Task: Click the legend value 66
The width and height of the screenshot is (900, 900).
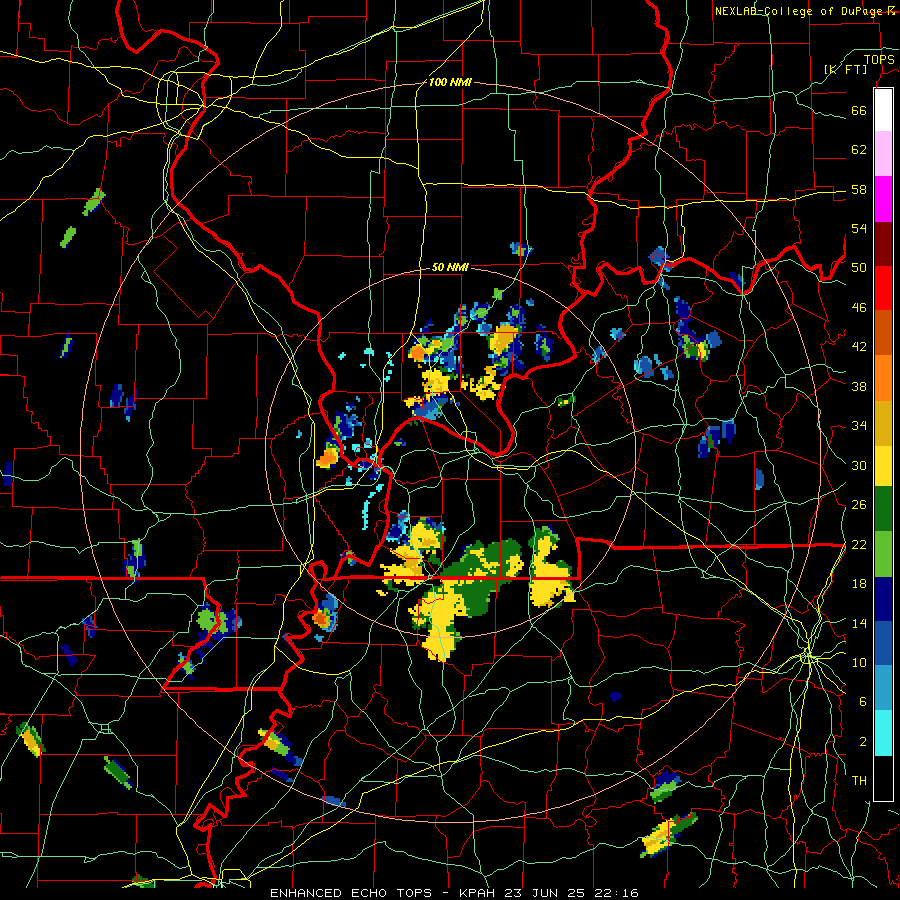Action: point(859,110)
